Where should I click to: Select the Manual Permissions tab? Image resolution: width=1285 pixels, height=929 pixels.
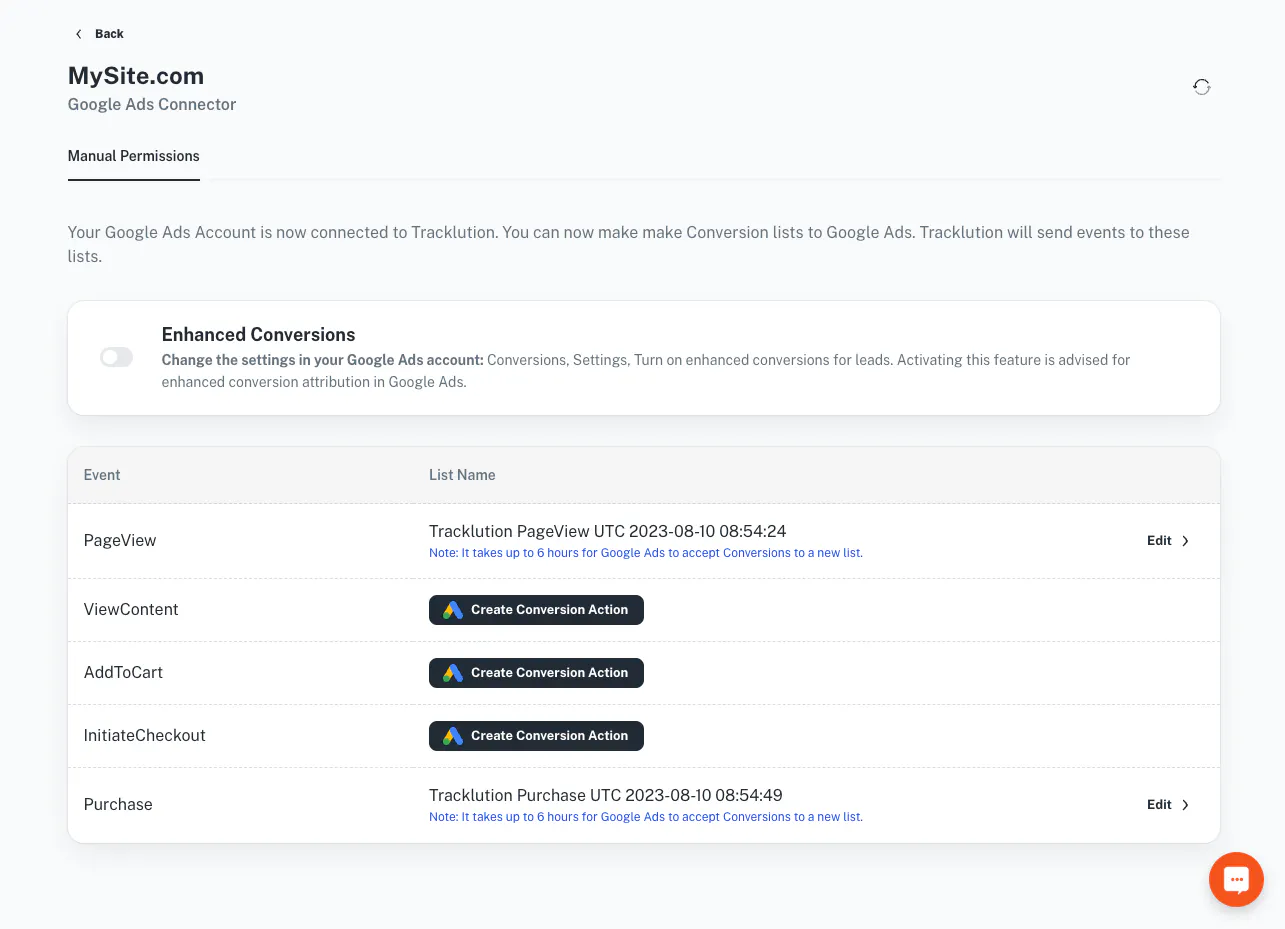134,156
